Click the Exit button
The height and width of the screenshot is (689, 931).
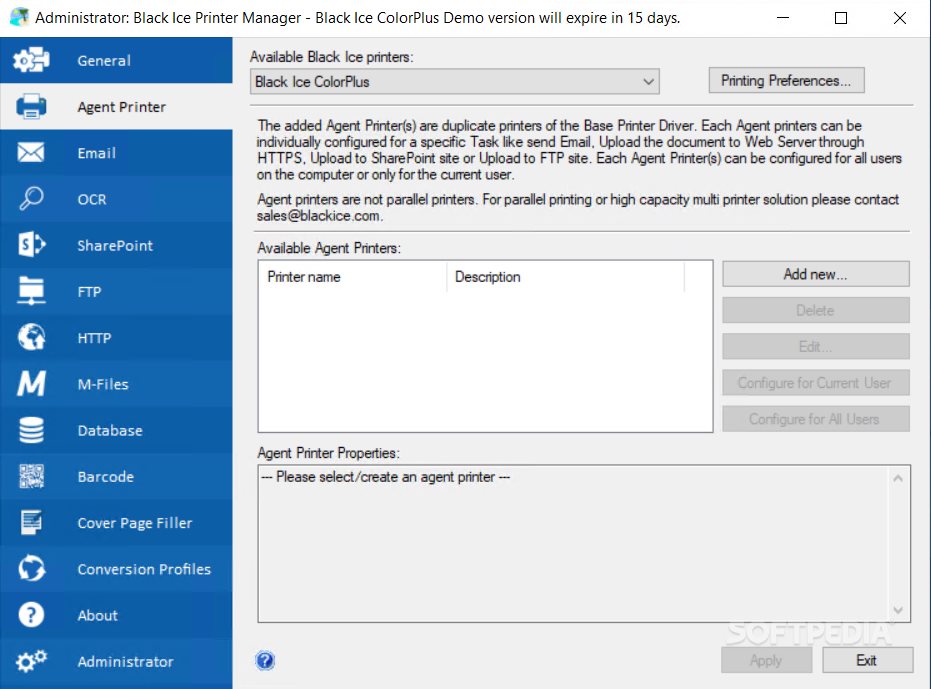point(867,660)
